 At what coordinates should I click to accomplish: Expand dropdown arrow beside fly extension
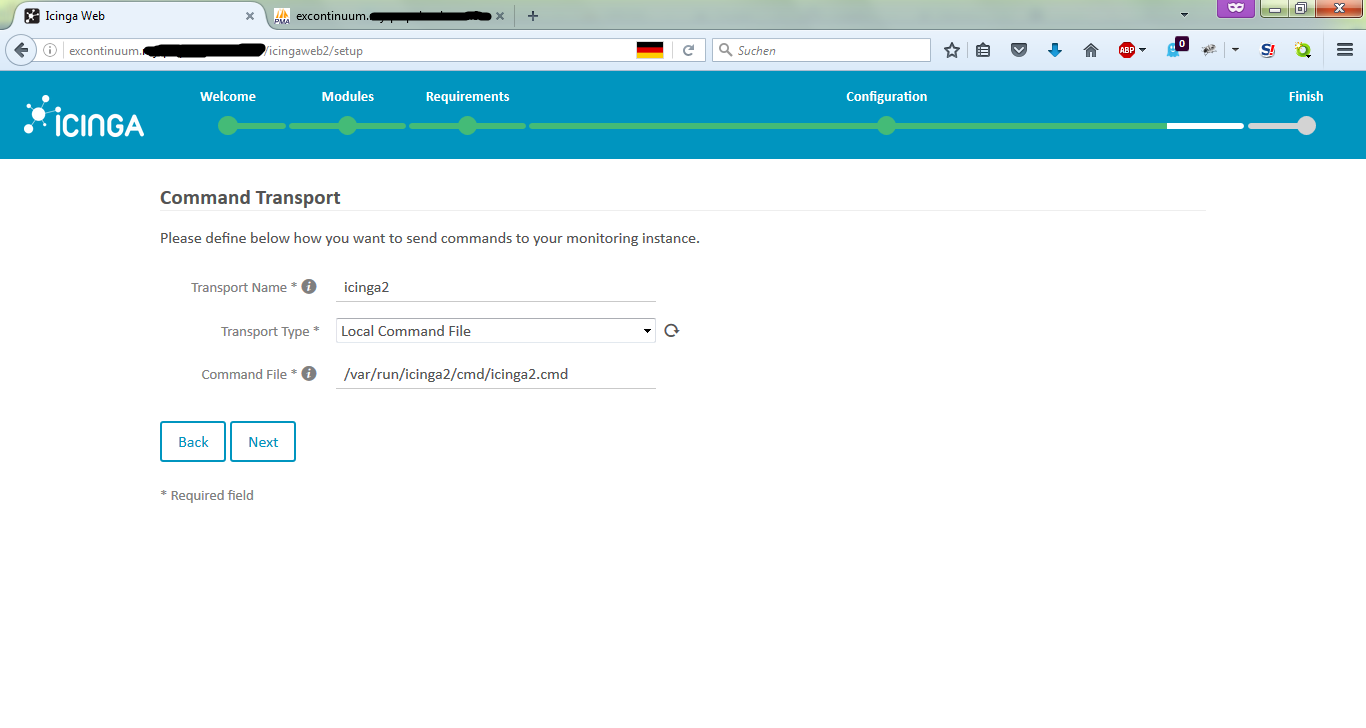click(x=1236, y=50)
